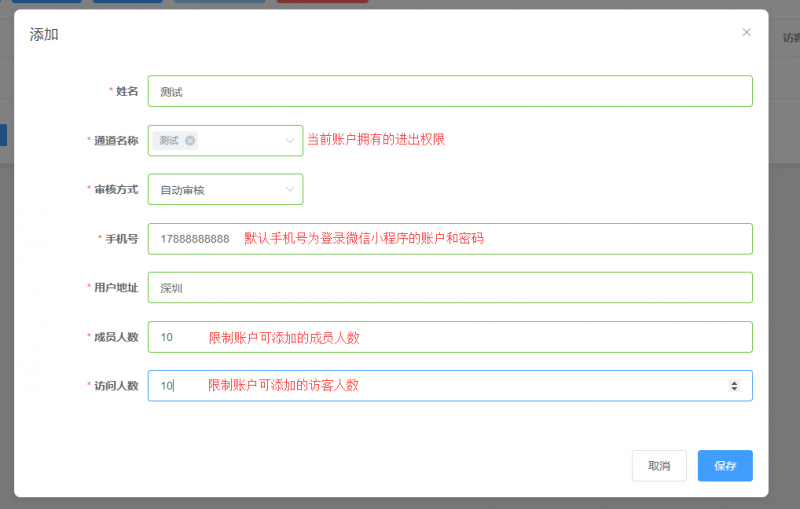This screenshot has width=800, height=509.
Task: Click the 审核方式 field label
Action: point(116,189)
